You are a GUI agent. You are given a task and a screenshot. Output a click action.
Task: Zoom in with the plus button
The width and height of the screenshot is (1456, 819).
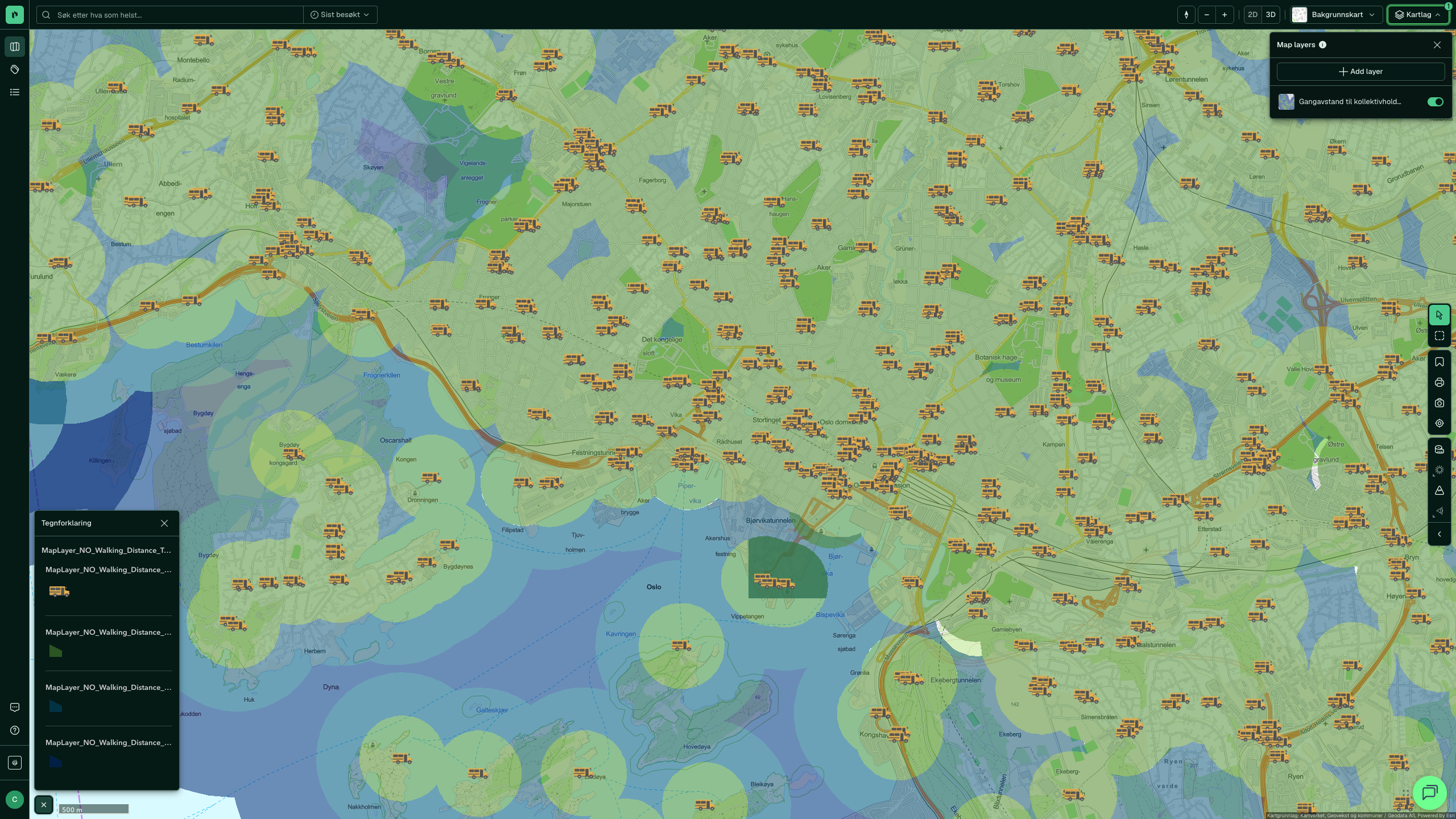1225,15
